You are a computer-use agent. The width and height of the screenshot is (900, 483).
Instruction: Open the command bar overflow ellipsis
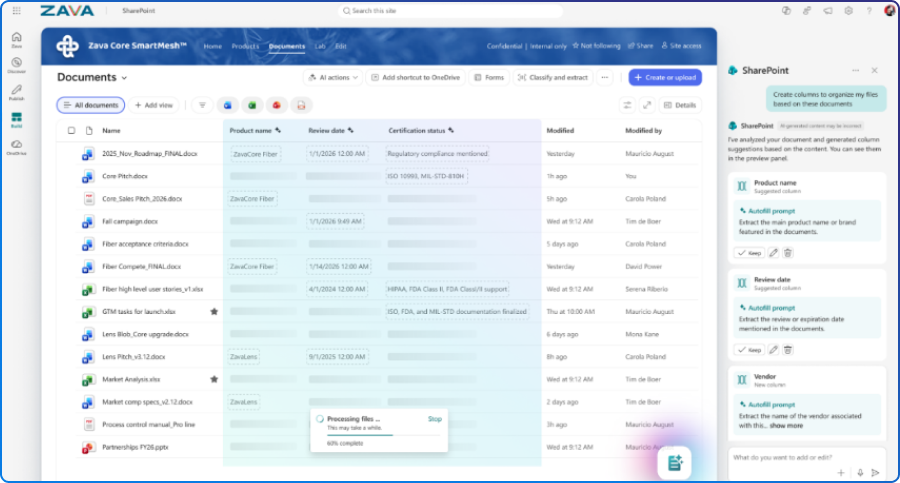(x=604, y=78)
